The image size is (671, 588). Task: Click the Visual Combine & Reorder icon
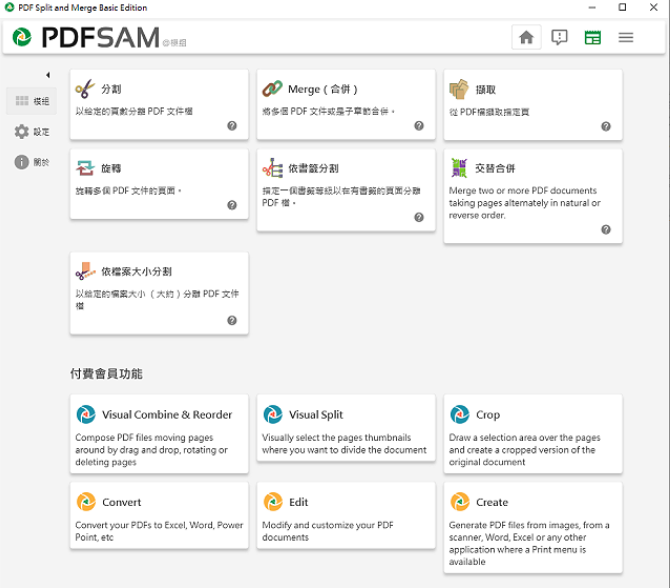[x=86, y=414]
